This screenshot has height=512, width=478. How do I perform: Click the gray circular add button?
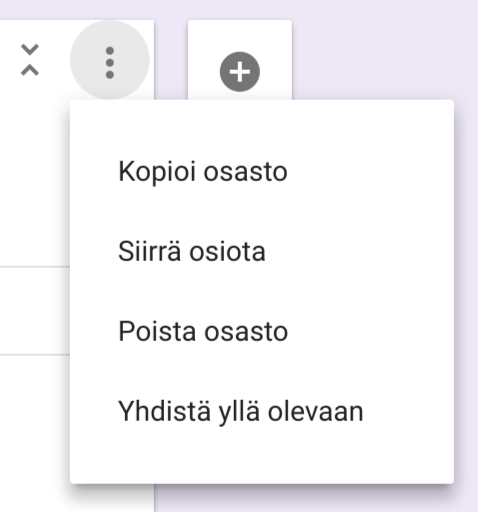(240, 72)
